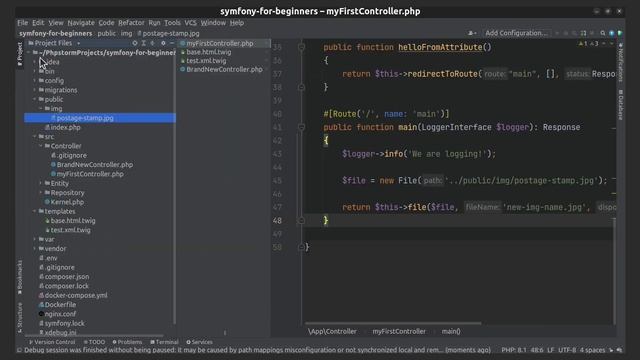Click symfony-for-beginners breadcrumb in navigation bar
Viewport: 640px width, 360px height.
[x=56, y=33]
